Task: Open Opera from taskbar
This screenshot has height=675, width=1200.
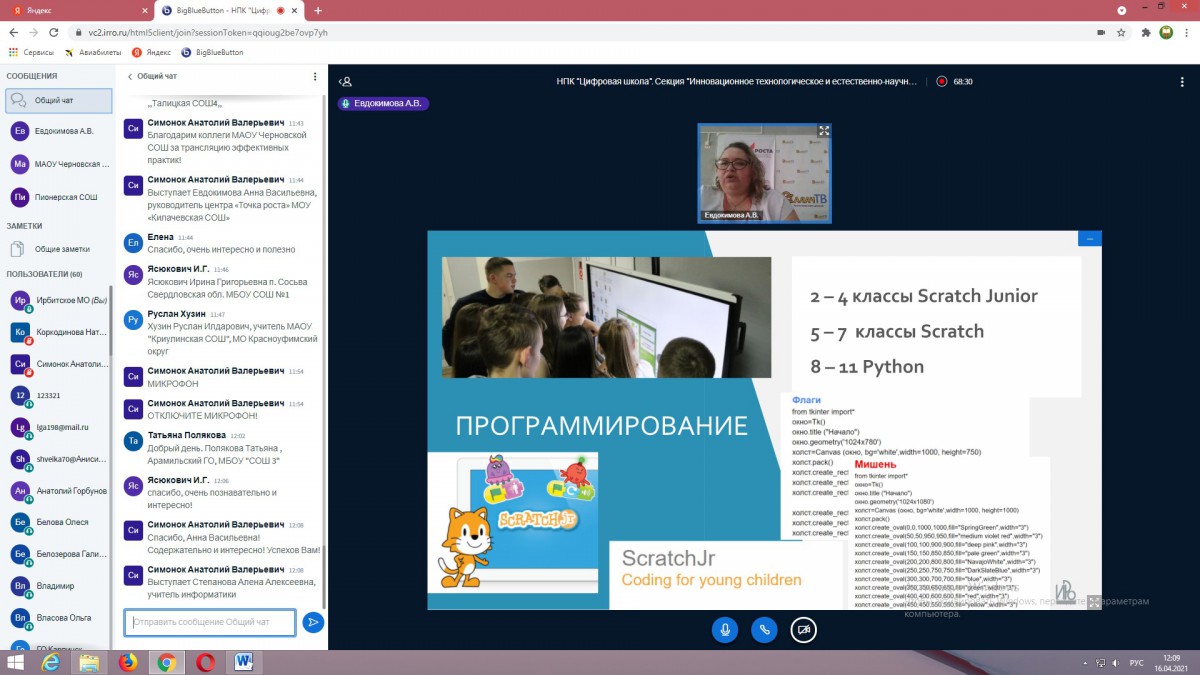Action: point(206,662)
